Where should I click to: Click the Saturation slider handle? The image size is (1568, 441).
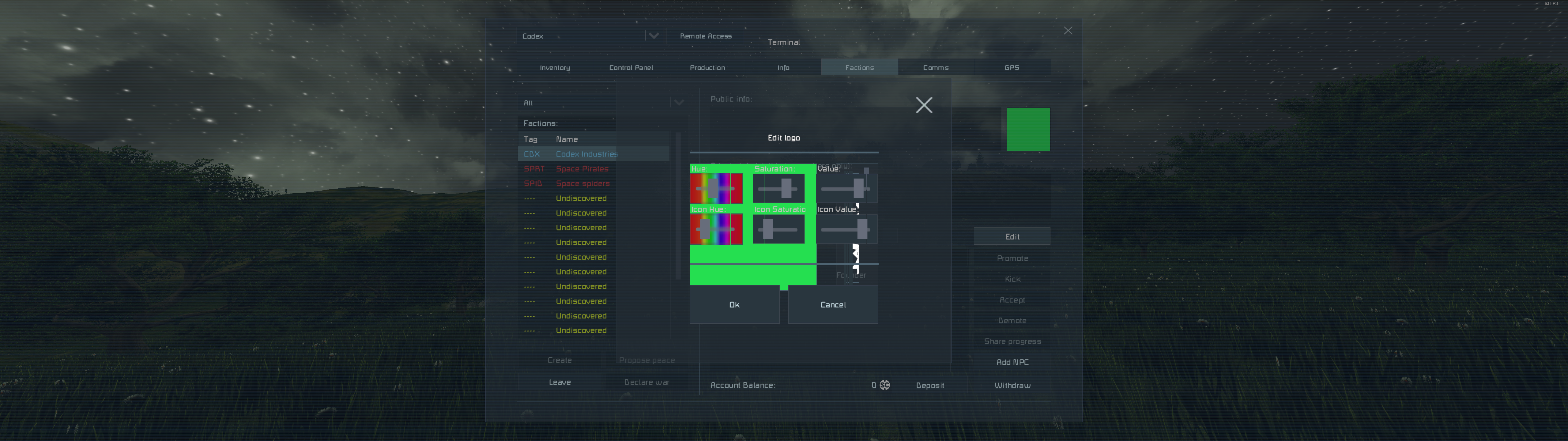click(x=786, y=189)
